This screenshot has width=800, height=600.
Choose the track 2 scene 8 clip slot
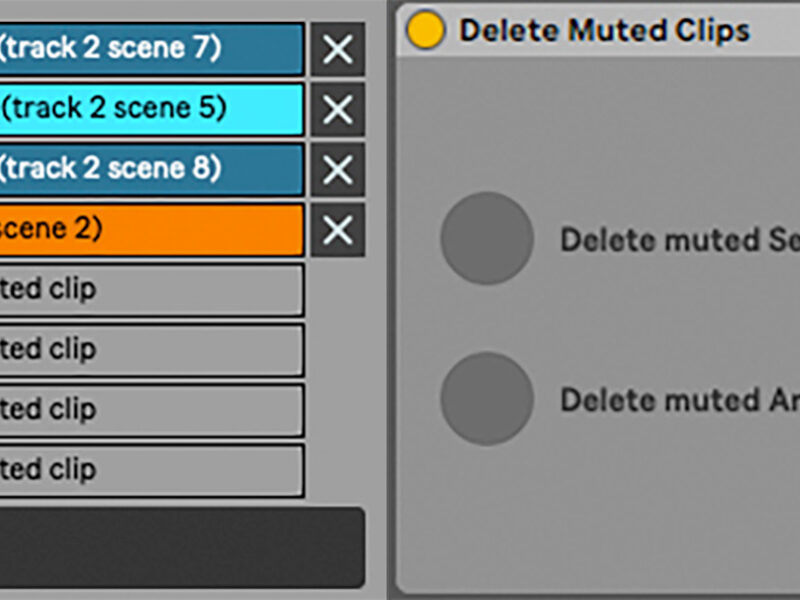pos(150,169)
